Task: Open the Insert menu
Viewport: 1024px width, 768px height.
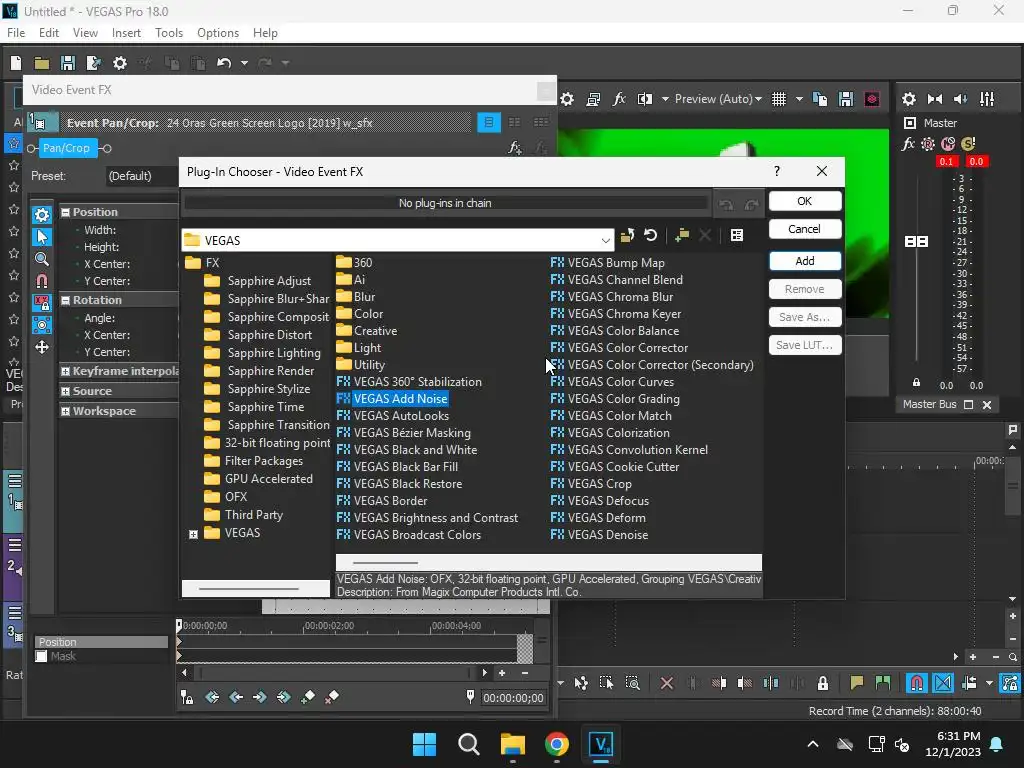Action: pyautogui.click(x=126, y=33)
